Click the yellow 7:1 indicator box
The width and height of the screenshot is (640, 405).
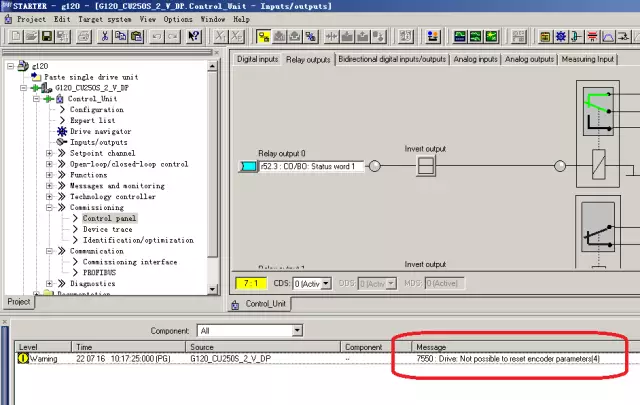(249, 284)
